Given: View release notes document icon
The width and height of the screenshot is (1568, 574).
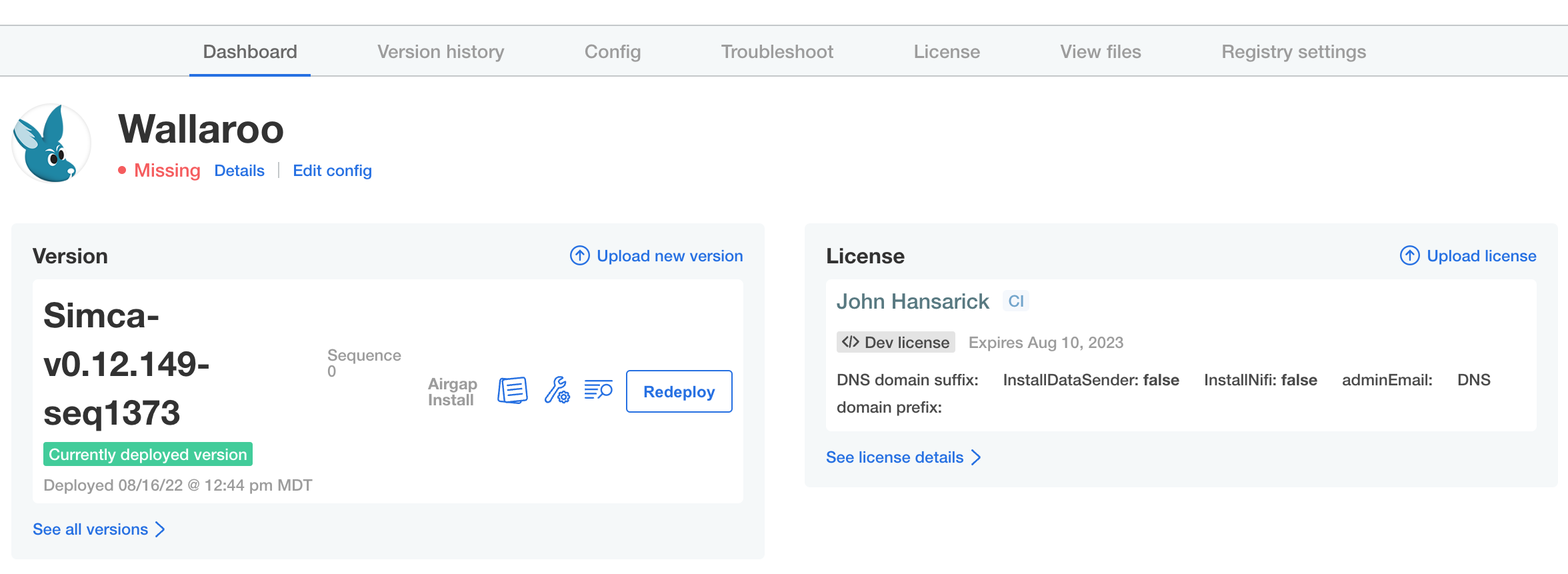Looking at the screenshot, I should [513, 391].
